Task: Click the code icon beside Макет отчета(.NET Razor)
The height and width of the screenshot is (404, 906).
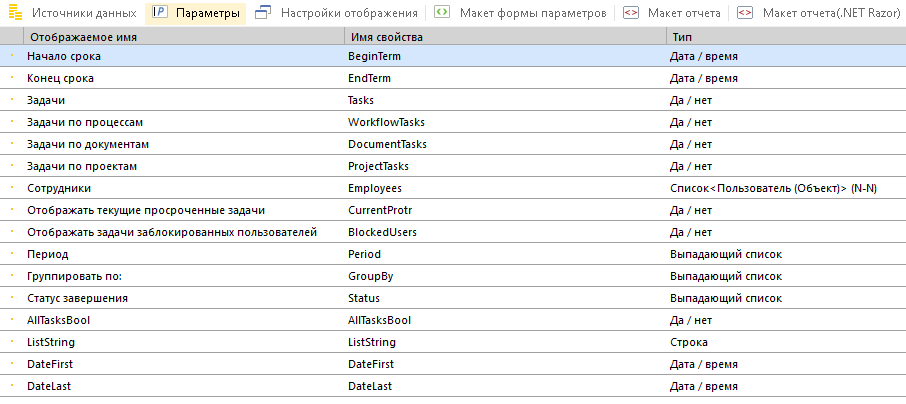Action: (744, 14)
